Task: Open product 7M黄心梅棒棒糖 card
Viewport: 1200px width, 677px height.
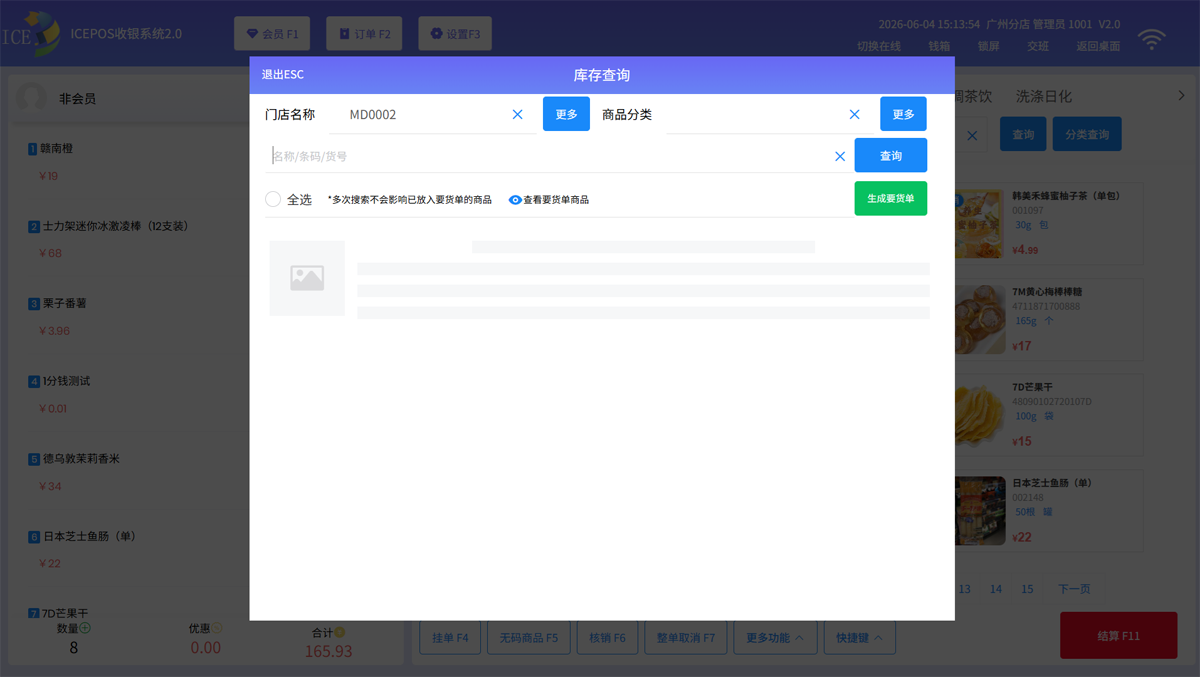Action: pyautogui.click(x=1048, y=319)
